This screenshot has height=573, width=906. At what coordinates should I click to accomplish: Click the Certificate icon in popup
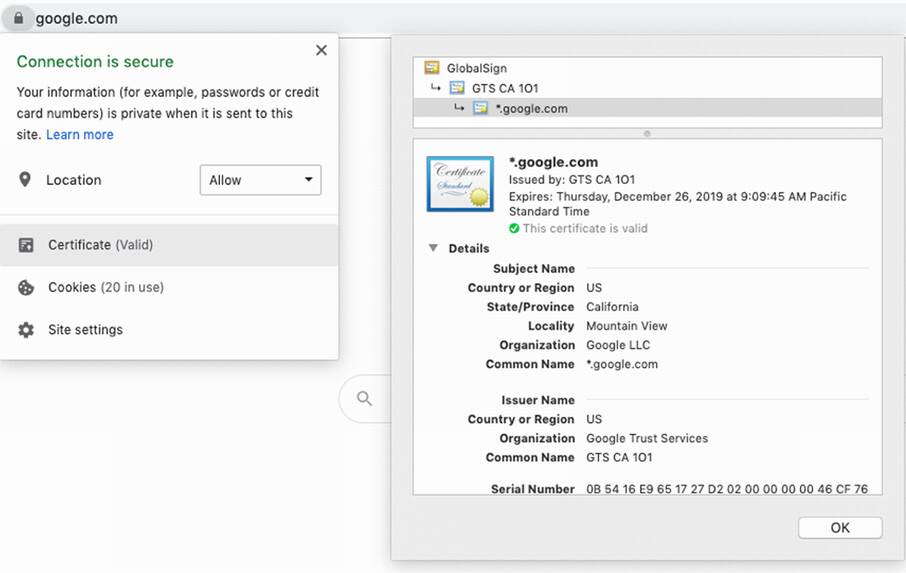point(26,245)
